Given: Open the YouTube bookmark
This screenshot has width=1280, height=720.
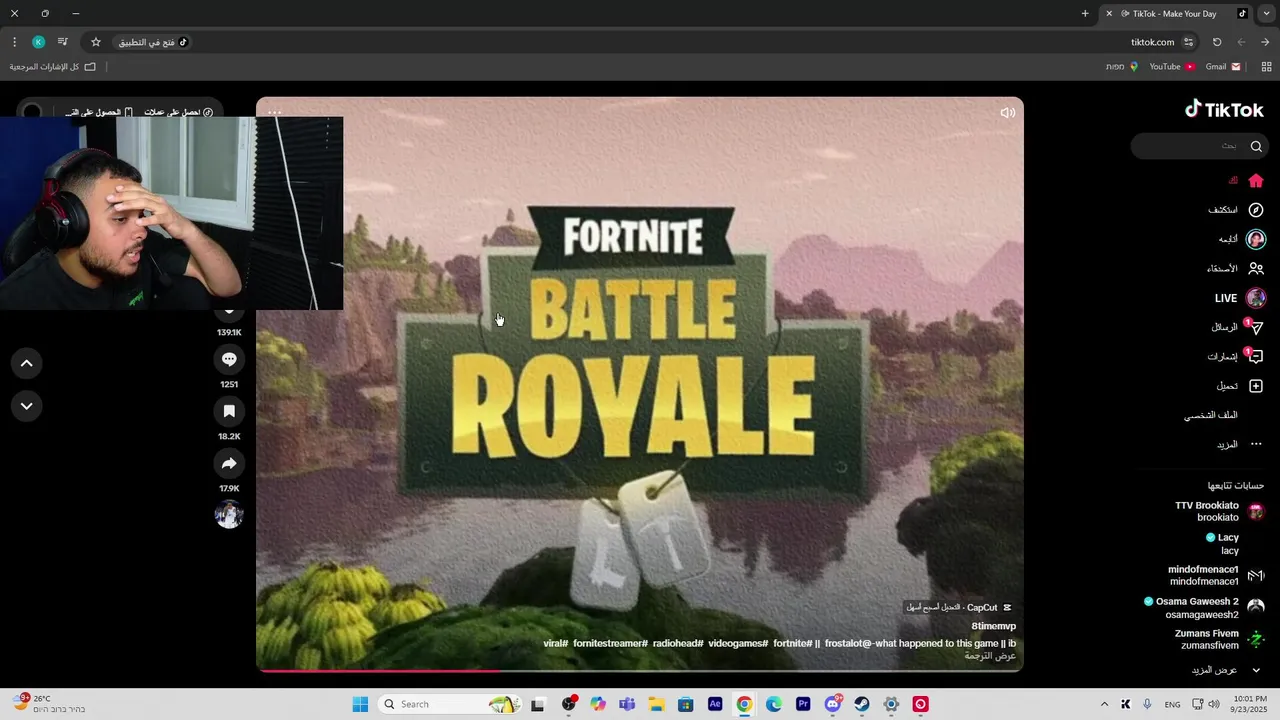Looking at the screenshot, I should [x=1172, y=67].
